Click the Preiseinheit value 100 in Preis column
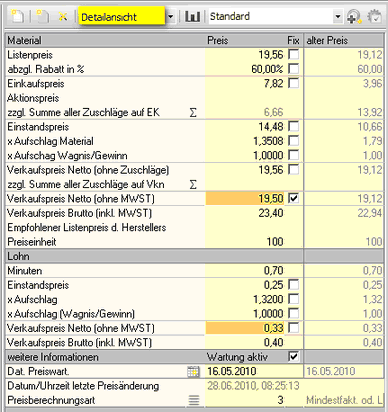This screenshot has width=388, height=412. [275, 241]
